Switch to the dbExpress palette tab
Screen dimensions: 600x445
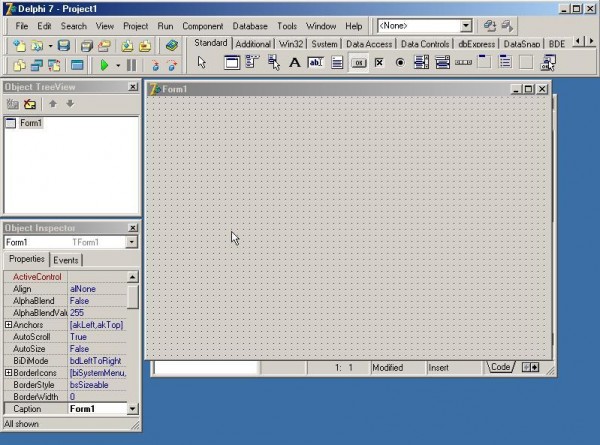(476, 44)
